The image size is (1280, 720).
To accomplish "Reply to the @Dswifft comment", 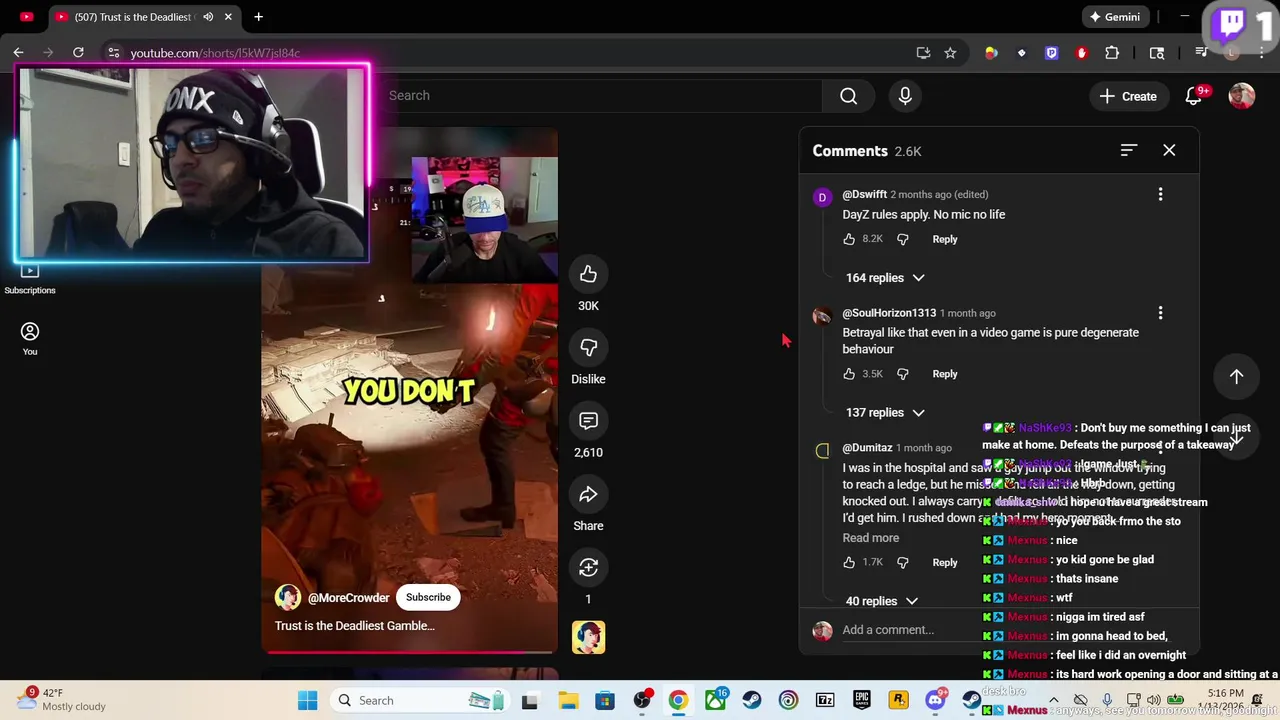I will click(945, 239).
